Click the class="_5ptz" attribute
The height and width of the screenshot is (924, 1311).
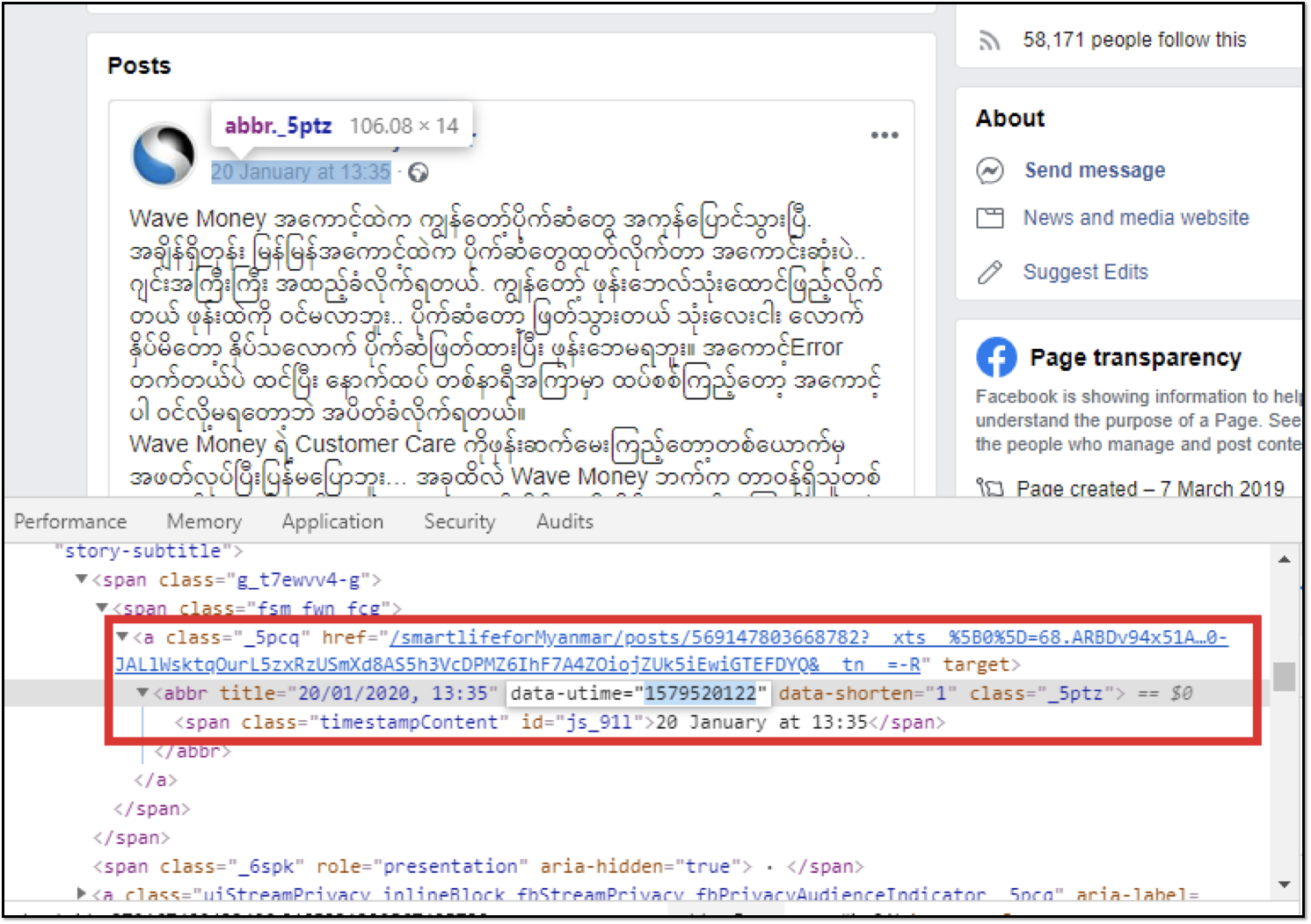tap(1041, 694)
